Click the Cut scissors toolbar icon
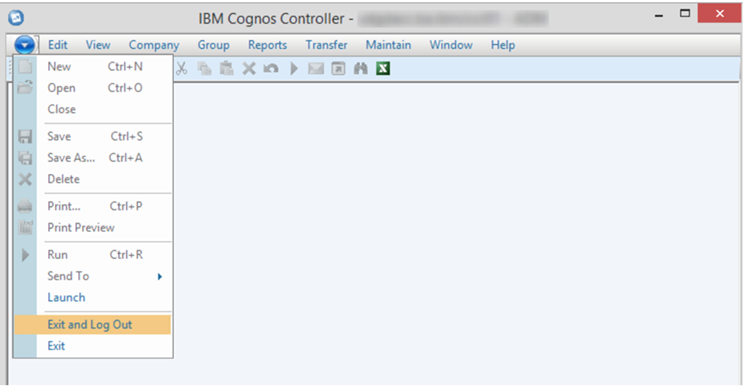The image size is (745, 389). pyautogui.click(x=181, y=68)
